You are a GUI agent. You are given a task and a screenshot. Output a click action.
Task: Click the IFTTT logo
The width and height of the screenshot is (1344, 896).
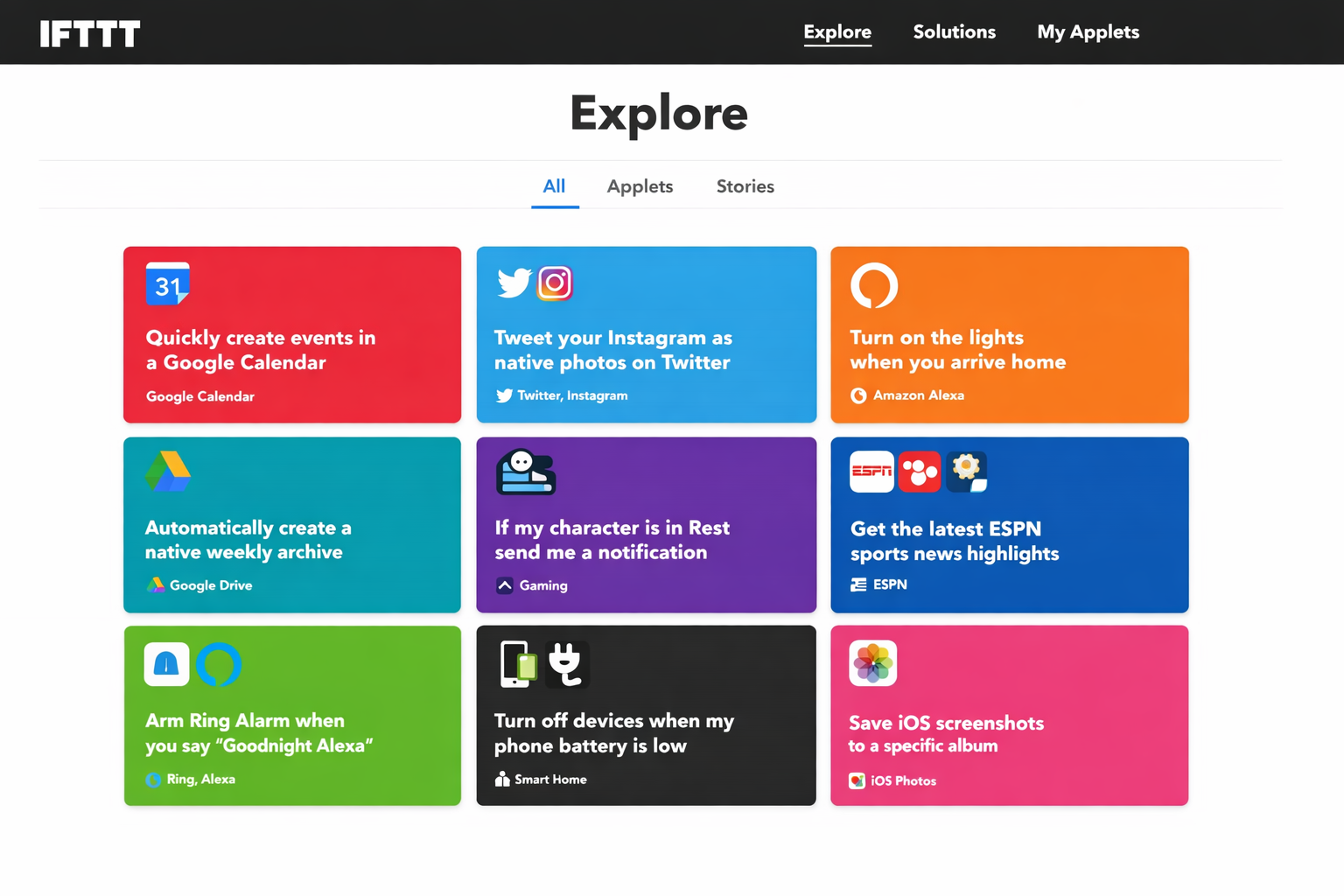(x=90, y=34)
